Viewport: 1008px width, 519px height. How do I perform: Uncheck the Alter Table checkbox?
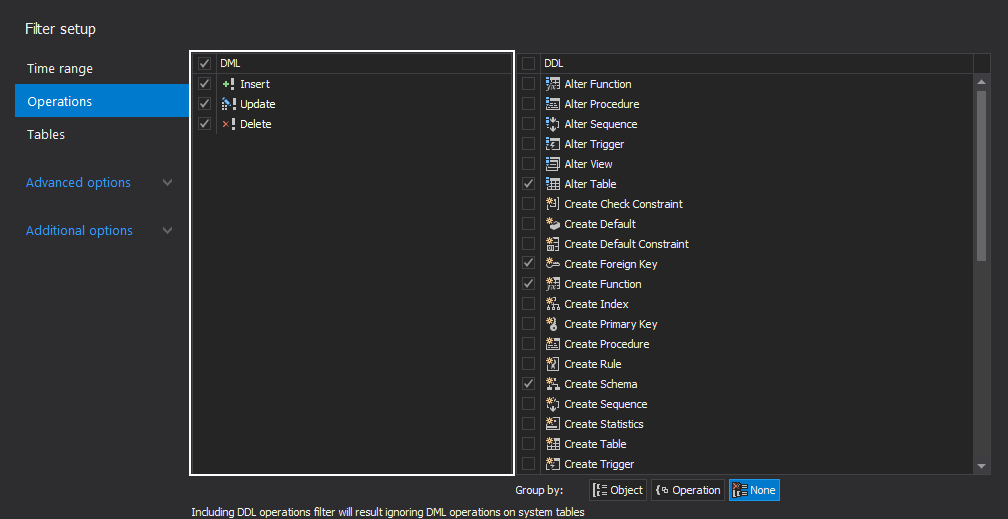click(528, 184)
